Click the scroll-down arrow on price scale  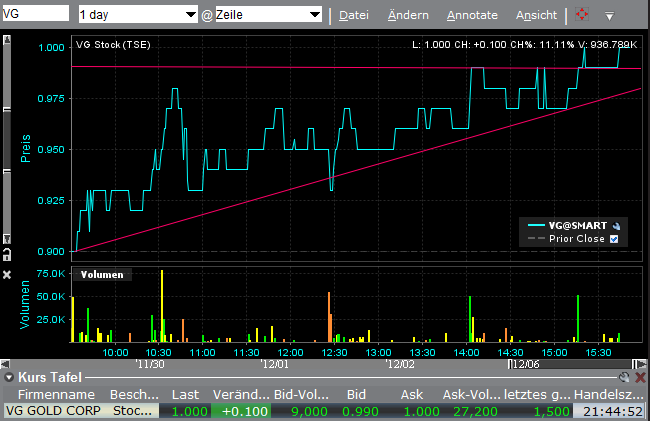[7, 240]
